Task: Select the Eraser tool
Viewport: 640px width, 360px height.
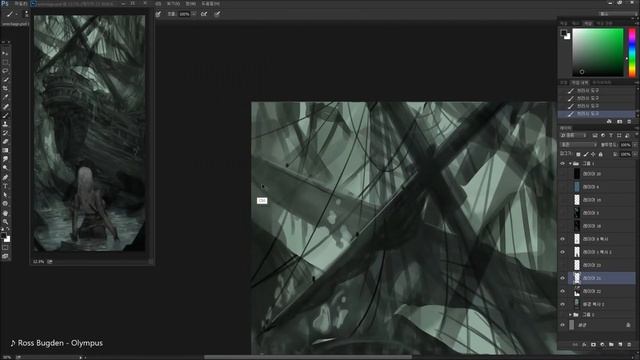Action: (5, 142)
